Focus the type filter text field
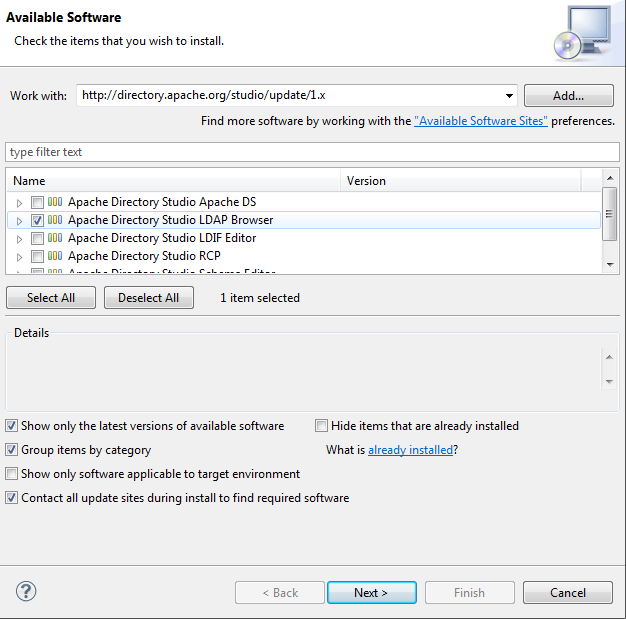The width and height of the screenshot is (626, 619). coord(312,152)
